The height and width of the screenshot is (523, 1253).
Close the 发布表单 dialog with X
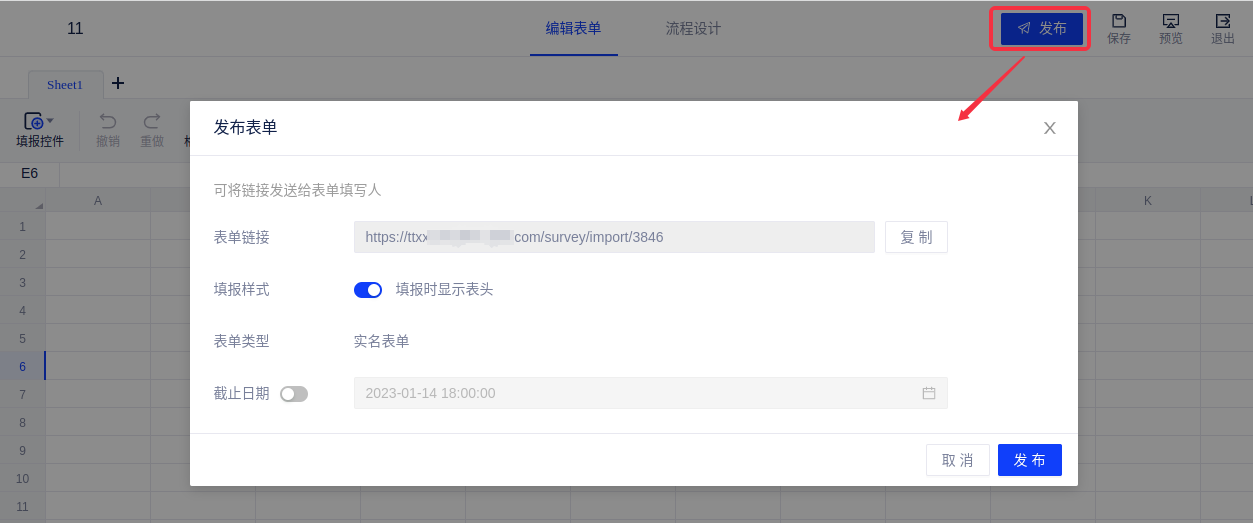tap(1049, 128)
